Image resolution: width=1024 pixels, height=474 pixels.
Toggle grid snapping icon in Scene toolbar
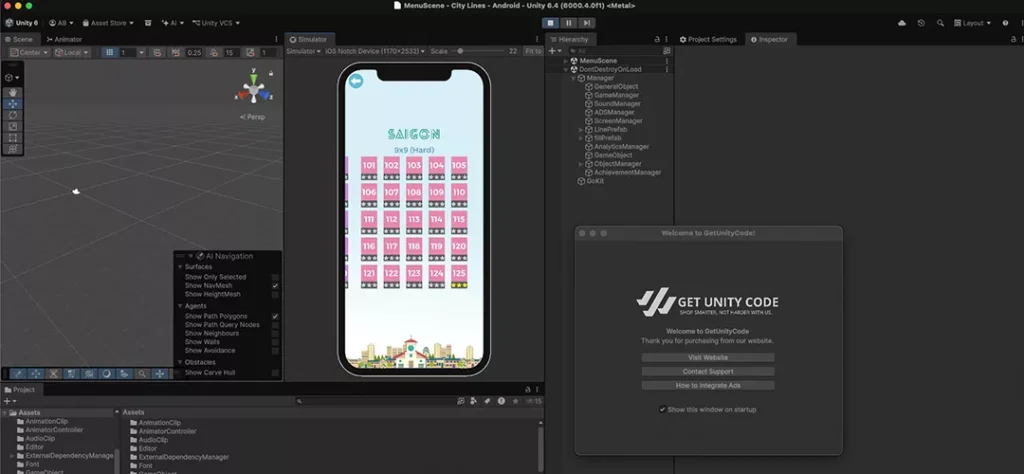point(110,52)
